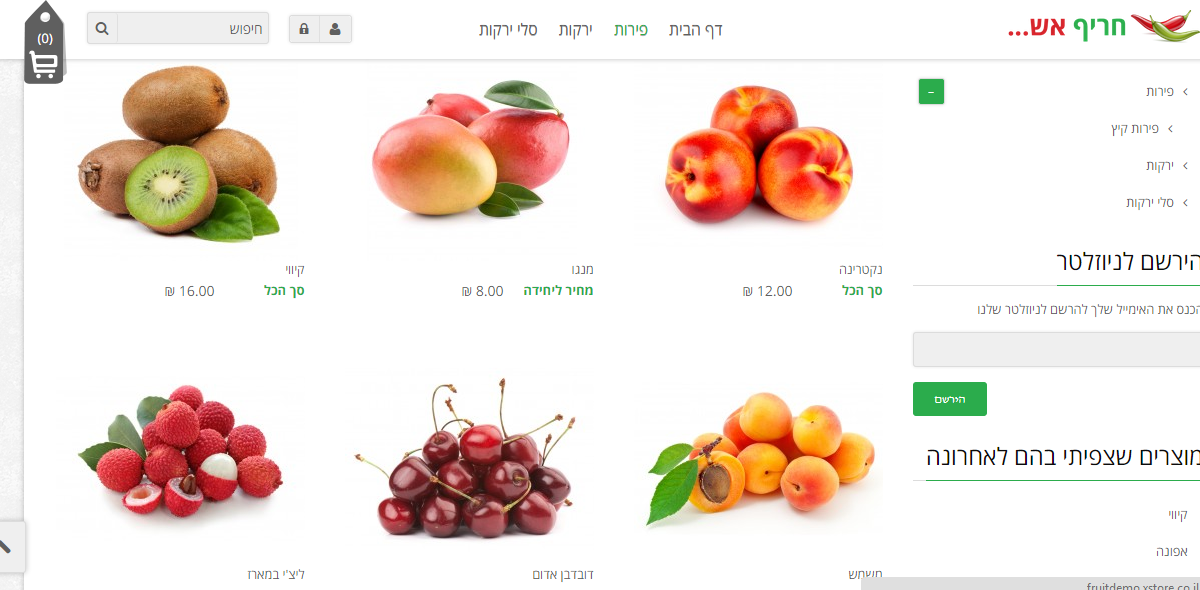
Task: Click the search magnifier icon
Action: tap(102, 28)
